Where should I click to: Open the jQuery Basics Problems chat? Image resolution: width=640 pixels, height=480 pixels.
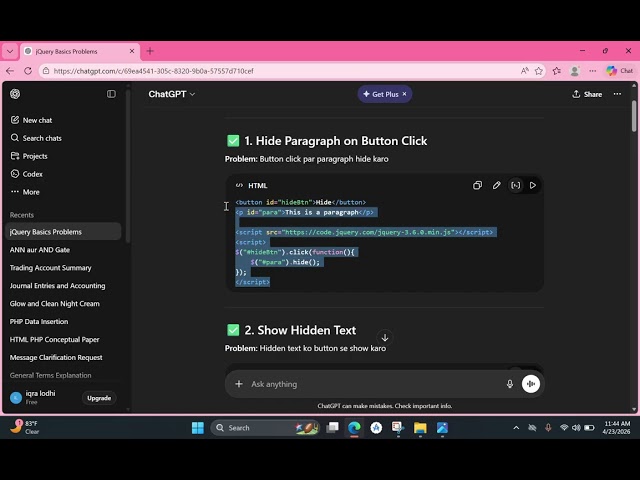(64, 232)
